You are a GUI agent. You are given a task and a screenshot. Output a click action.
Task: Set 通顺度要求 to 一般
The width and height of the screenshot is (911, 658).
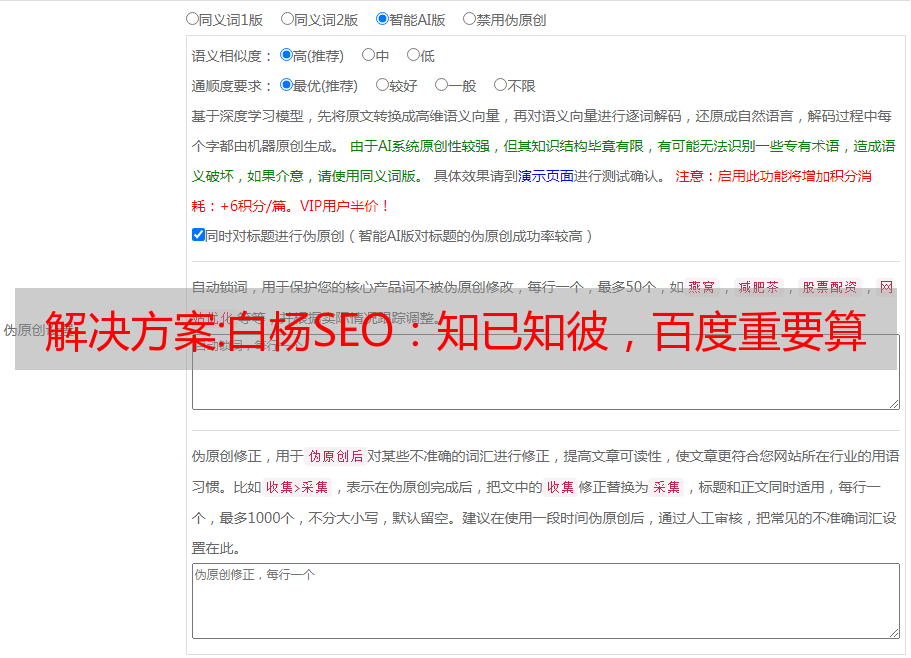pyautogui.click(x=442, y=85)
